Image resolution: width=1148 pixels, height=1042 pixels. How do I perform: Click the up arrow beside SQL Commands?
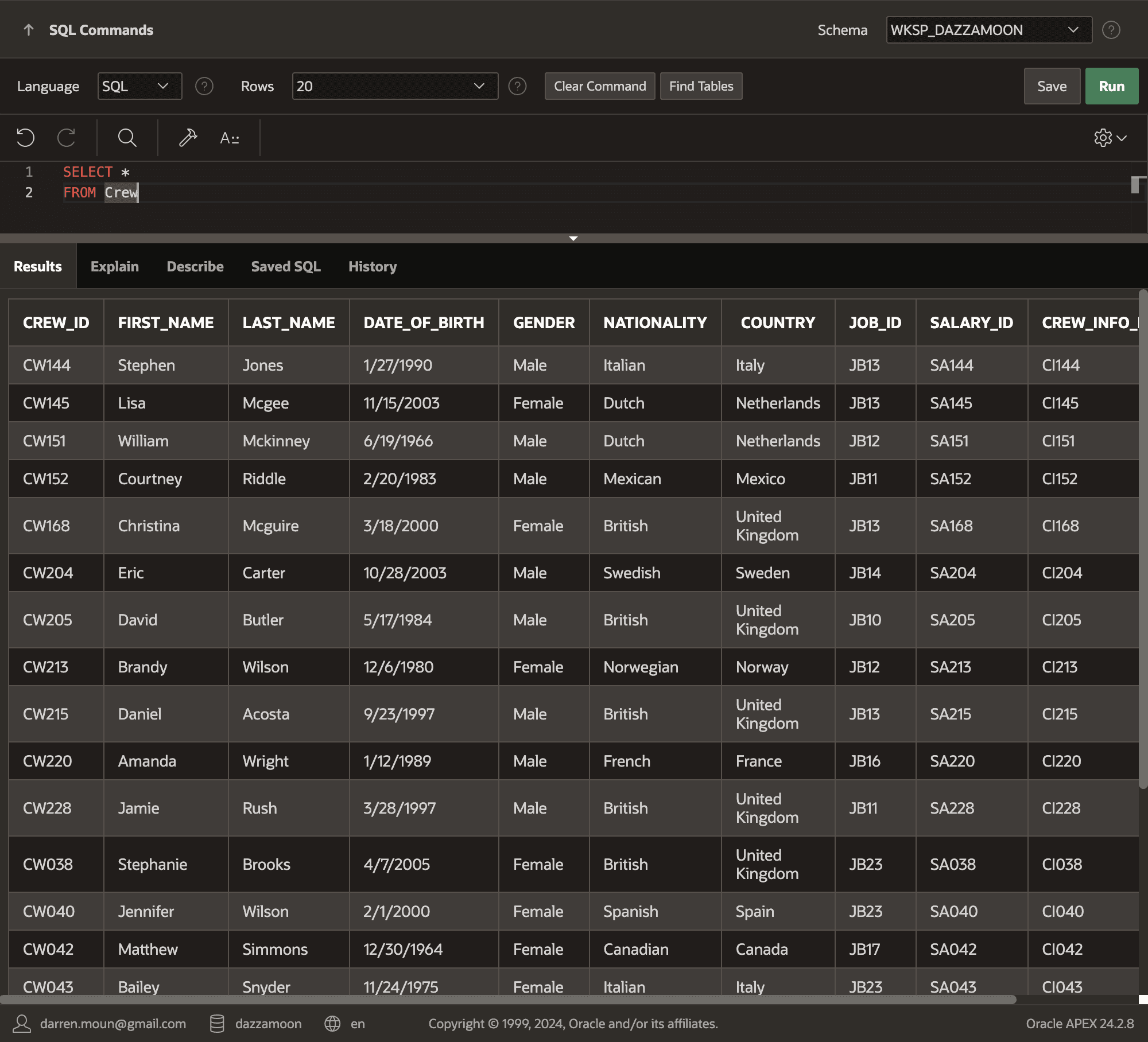[x=28, y=30]
